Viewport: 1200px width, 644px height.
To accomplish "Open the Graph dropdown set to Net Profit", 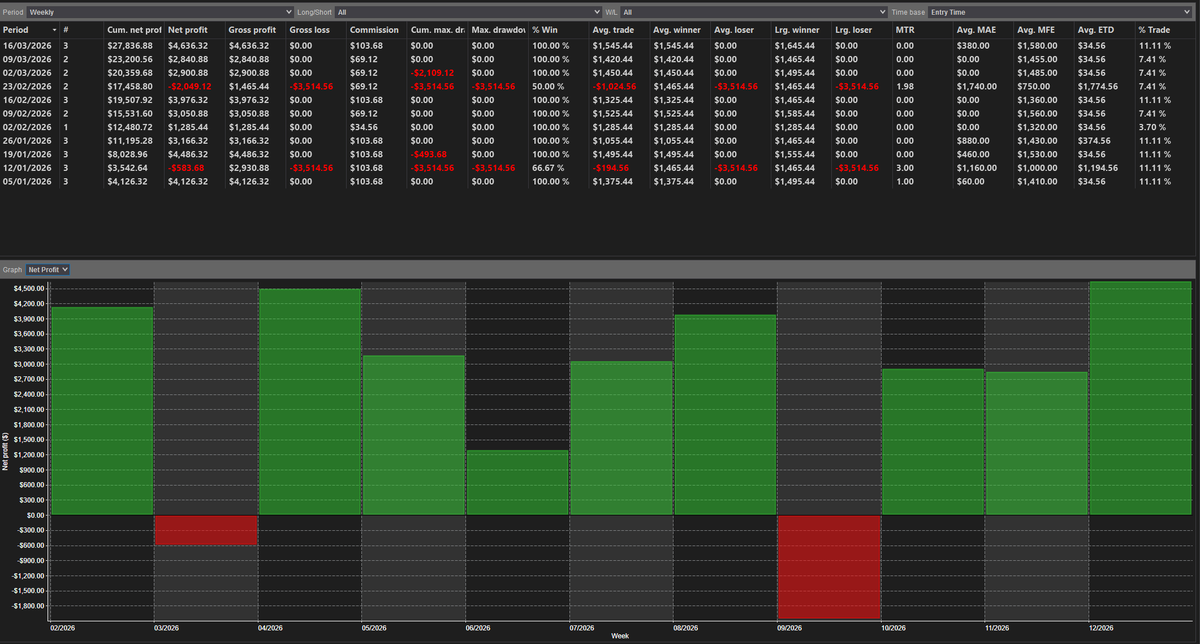I will (47, 269).
